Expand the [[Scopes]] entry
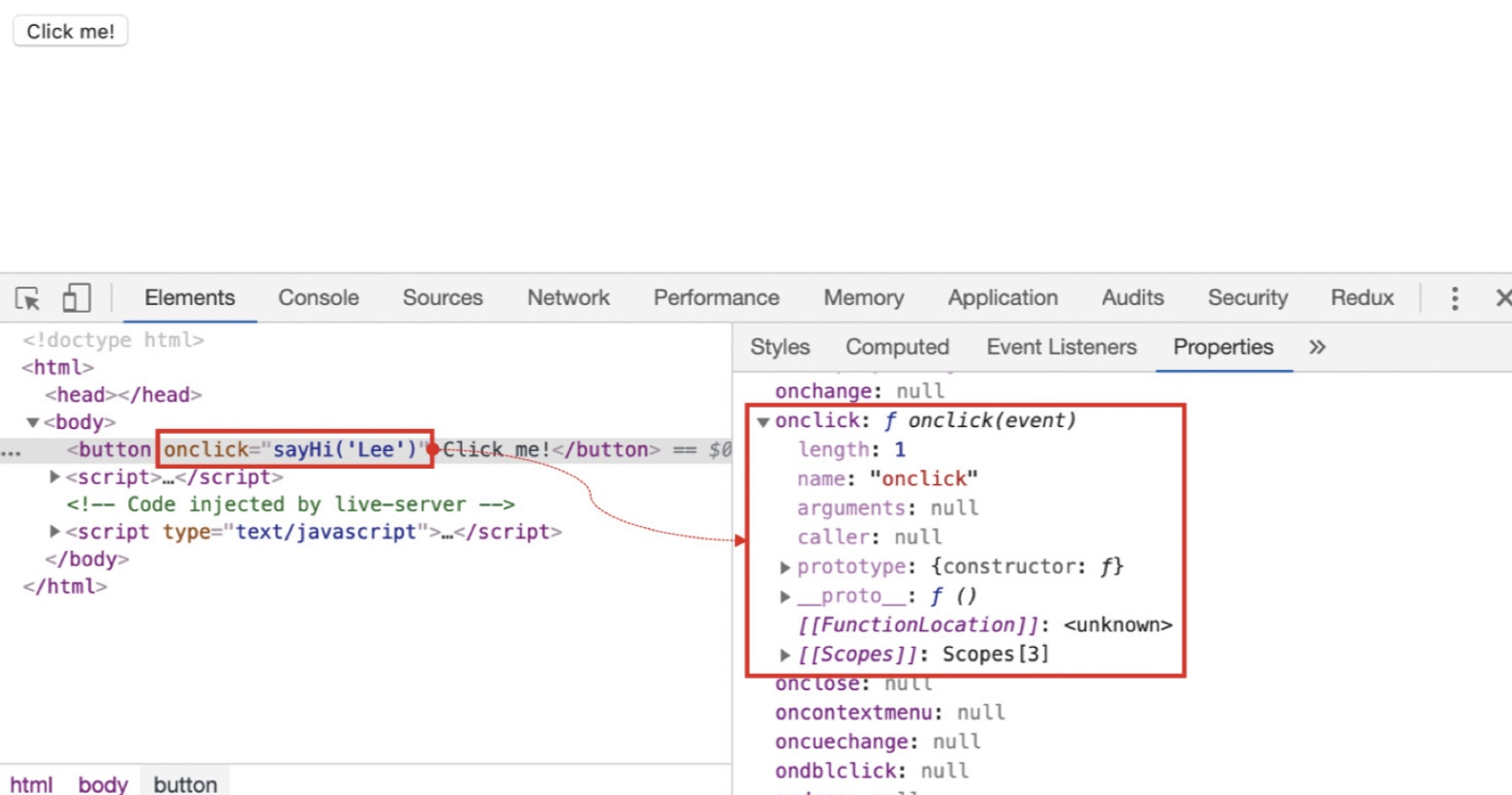Screen dimensions: 1512x795 point(786,655)
